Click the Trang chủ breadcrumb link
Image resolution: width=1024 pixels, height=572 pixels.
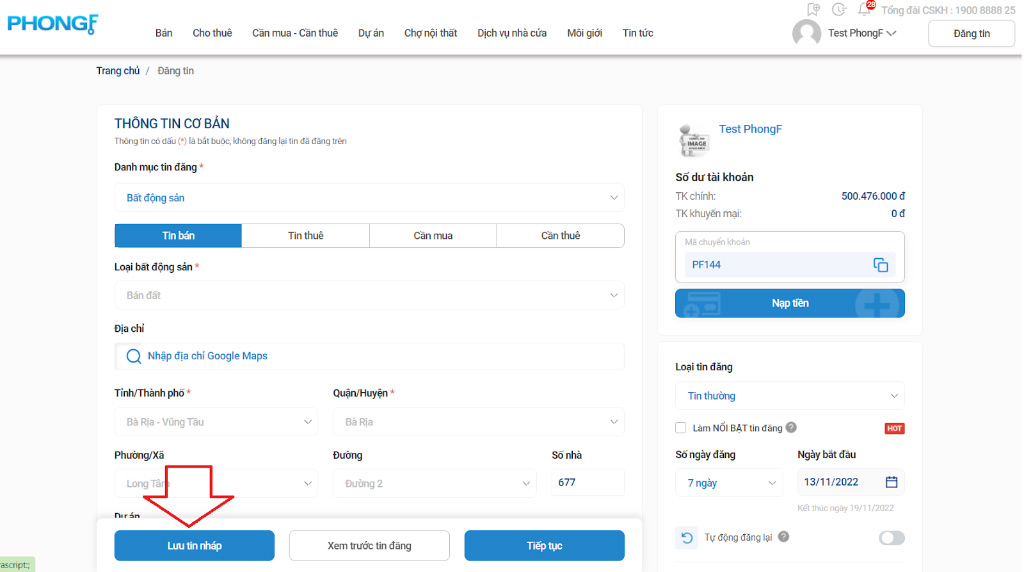[118, 71]
